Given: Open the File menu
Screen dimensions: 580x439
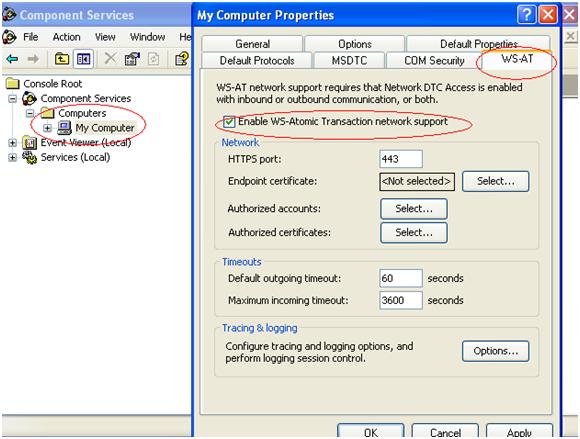Looking at the screenshot, I should [x=31, y=37].
